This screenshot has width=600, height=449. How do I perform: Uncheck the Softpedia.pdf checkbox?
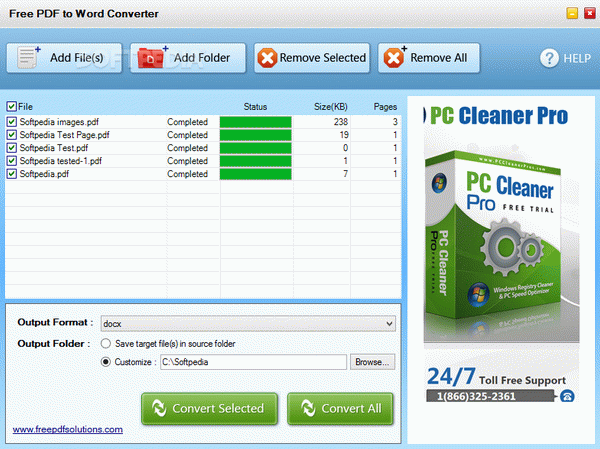(x=11, y=174)
